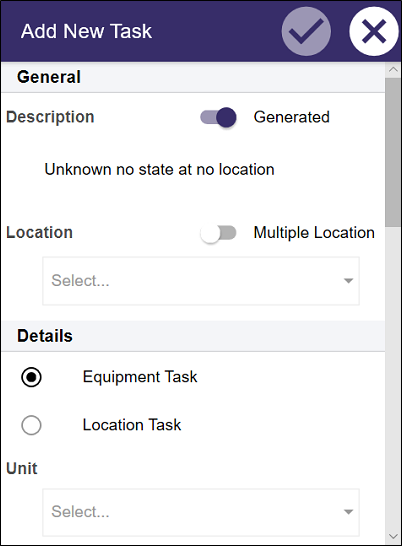Open the Unit Select dropdown
The image size is (402, 546).
tap(201, 512)
